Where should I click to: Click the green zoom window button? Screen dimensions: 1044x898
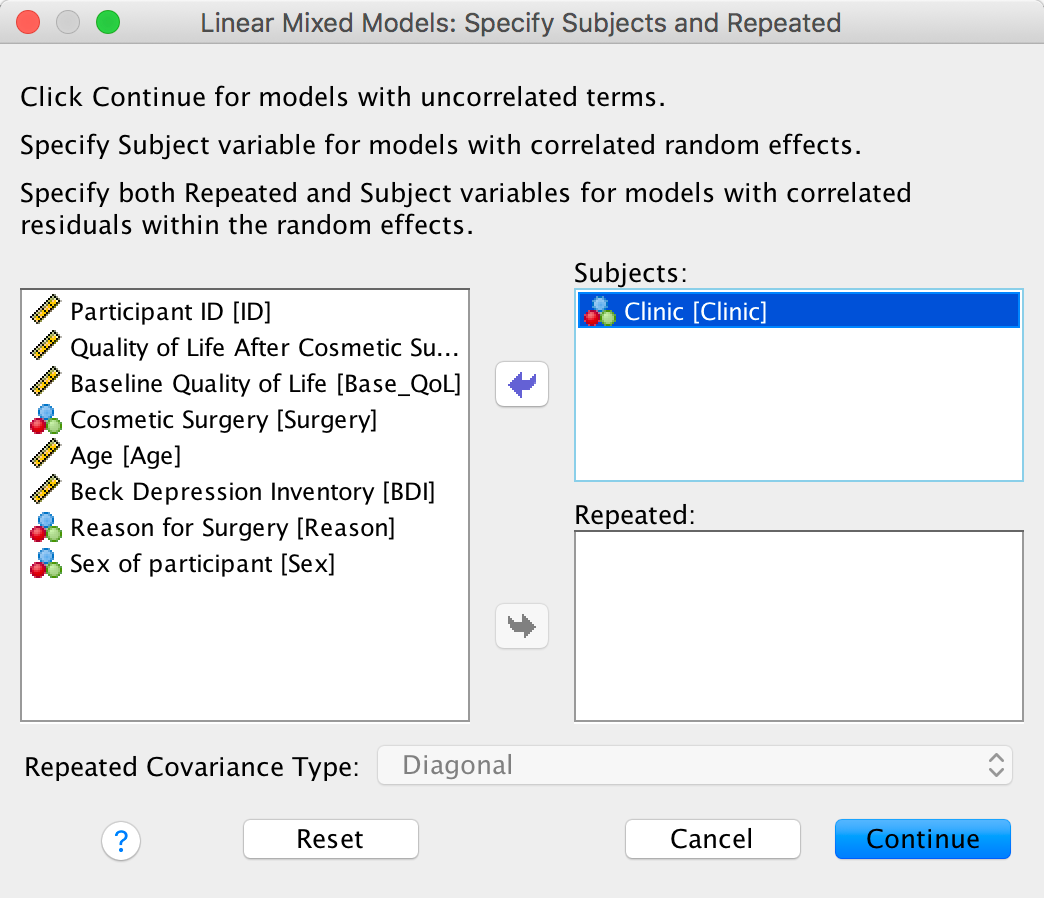coord(106,21)
